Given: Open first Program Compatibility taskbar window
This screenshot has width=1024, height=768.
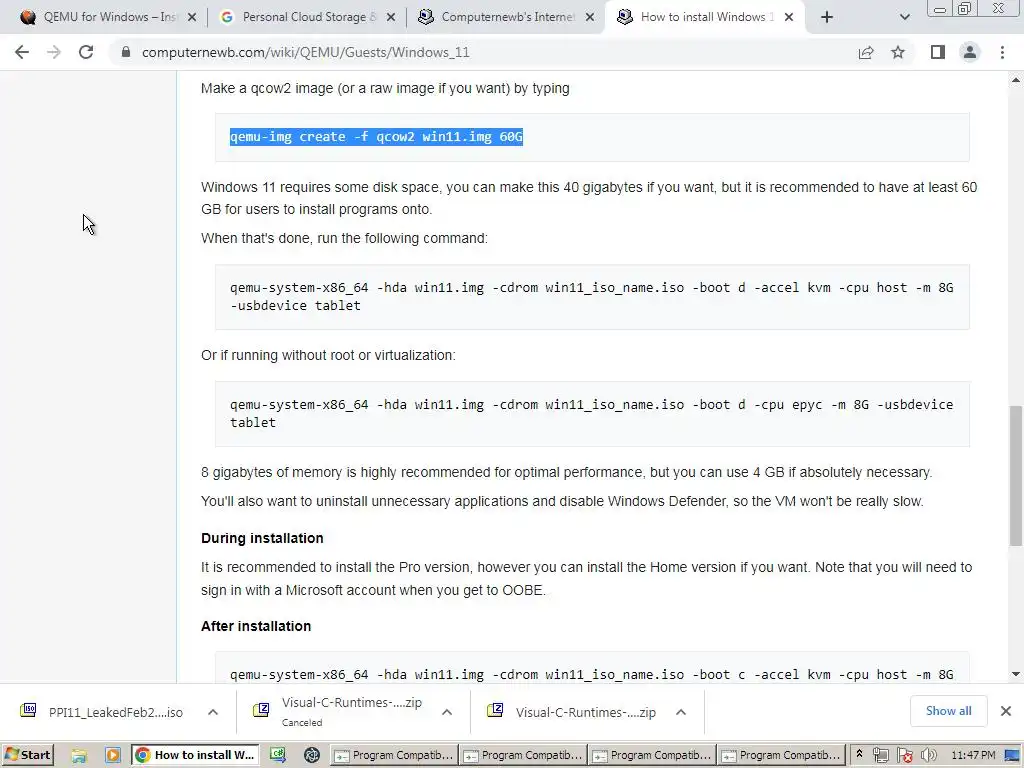Looking at the screenshot, I should [394, 755].
